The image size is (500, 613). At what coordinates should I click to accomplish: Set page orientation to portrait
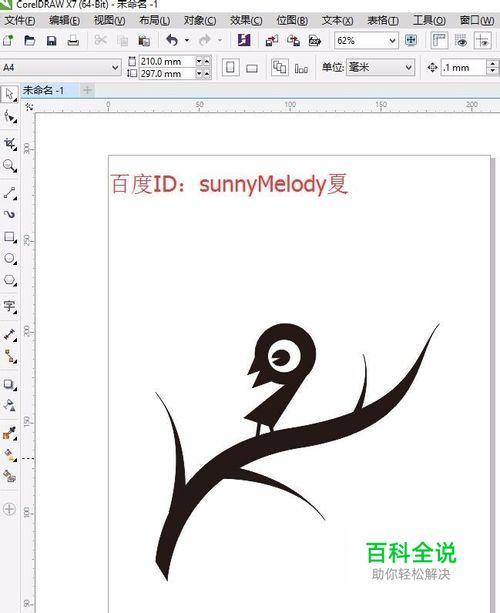pos(230,68)
